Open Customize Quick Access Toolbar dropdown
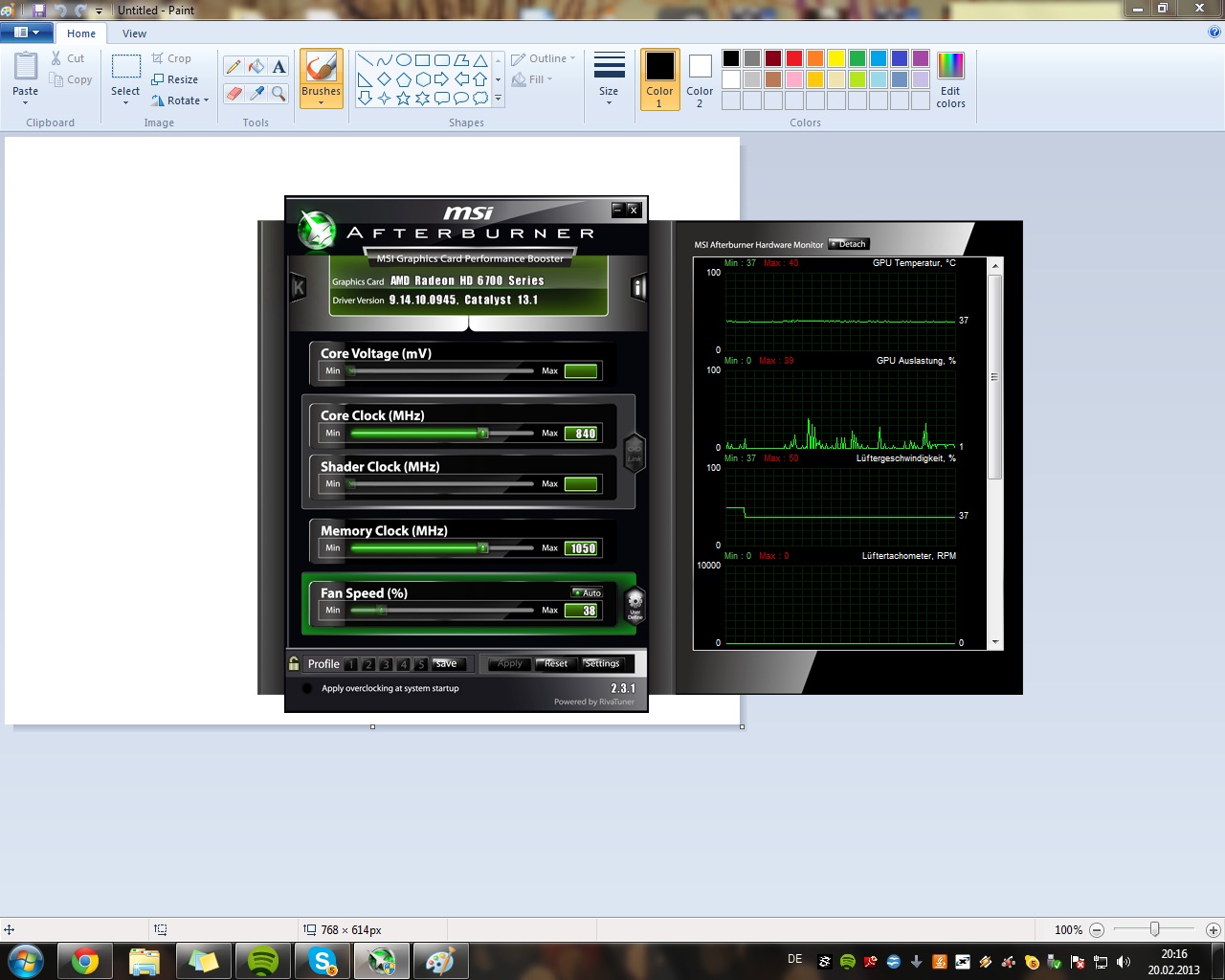This screenshot has height=980, width=1225. pyautogui.click(x=99, y=11)
